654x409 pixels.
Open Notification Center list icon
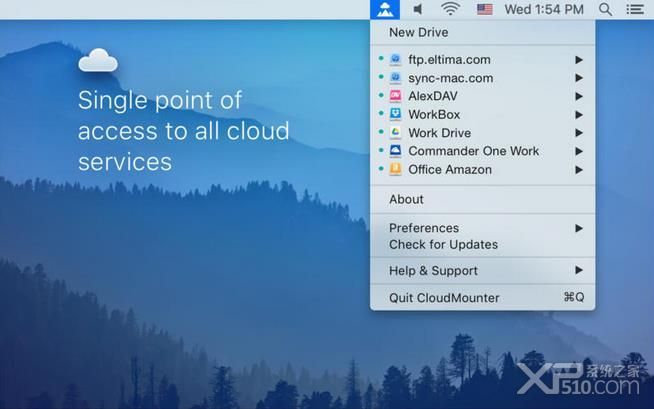[635, 9]
